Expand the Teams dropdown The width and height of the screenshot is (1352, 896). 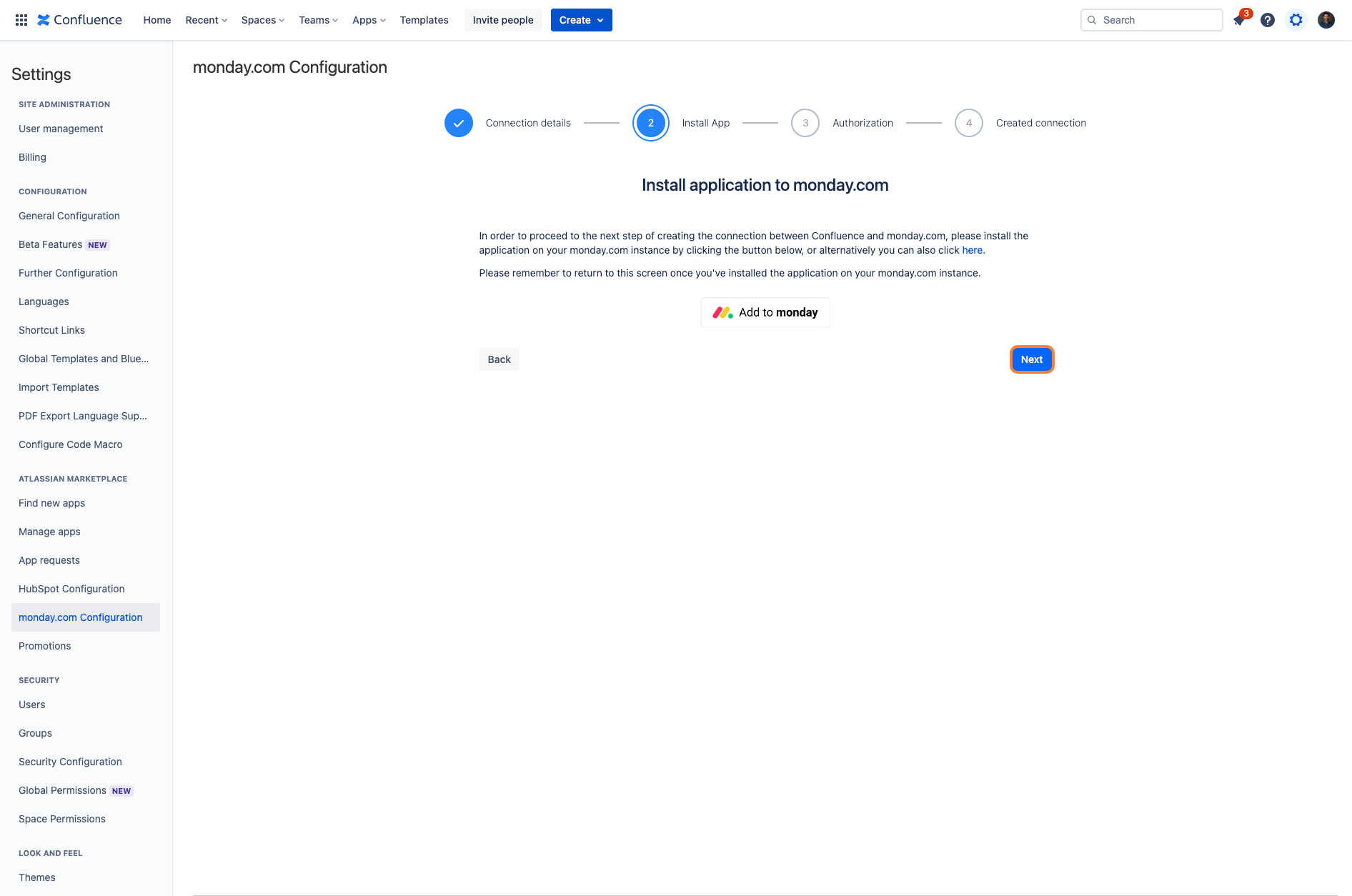[318, 20]
